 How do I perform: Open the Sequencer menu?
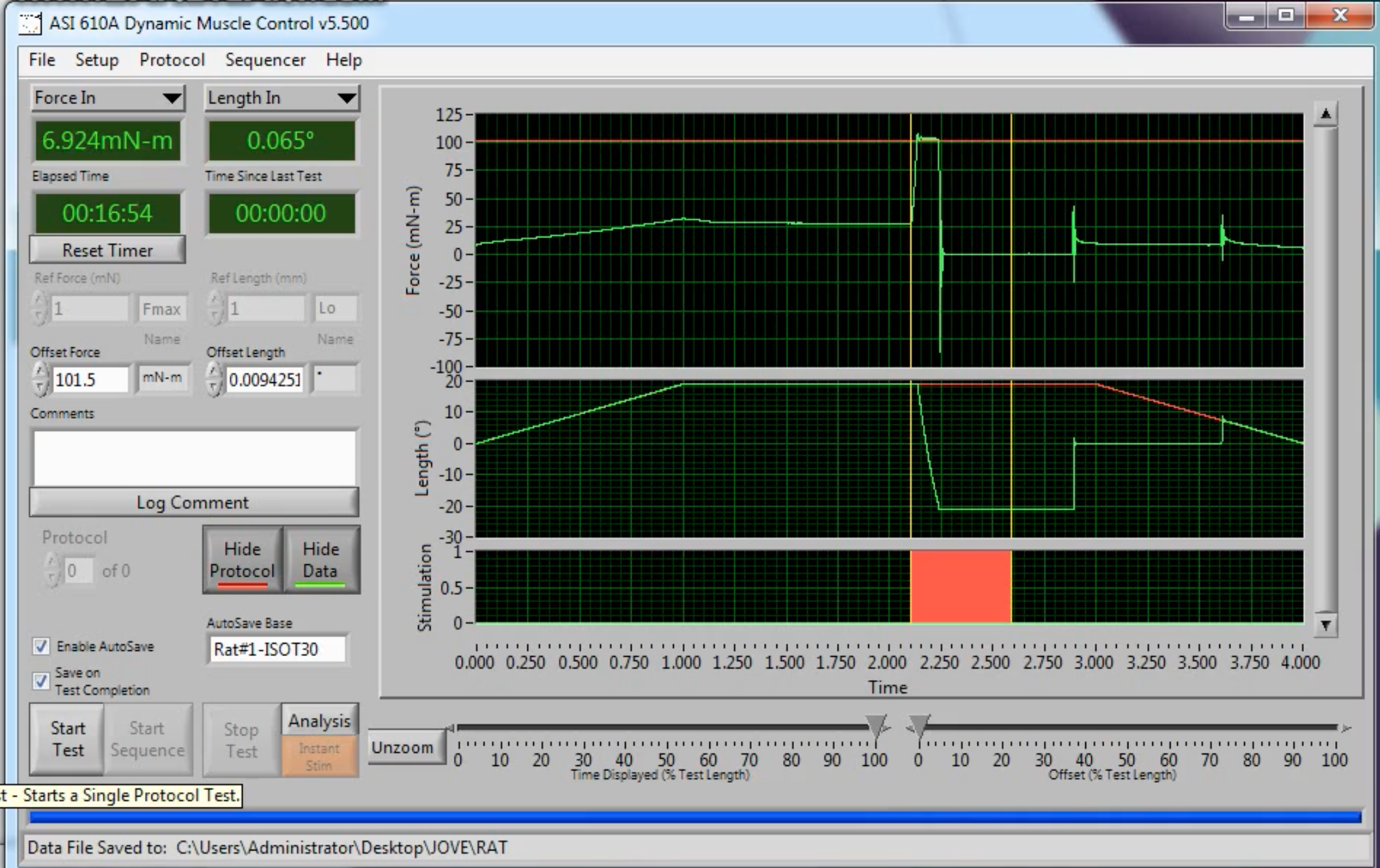[265, 60]
